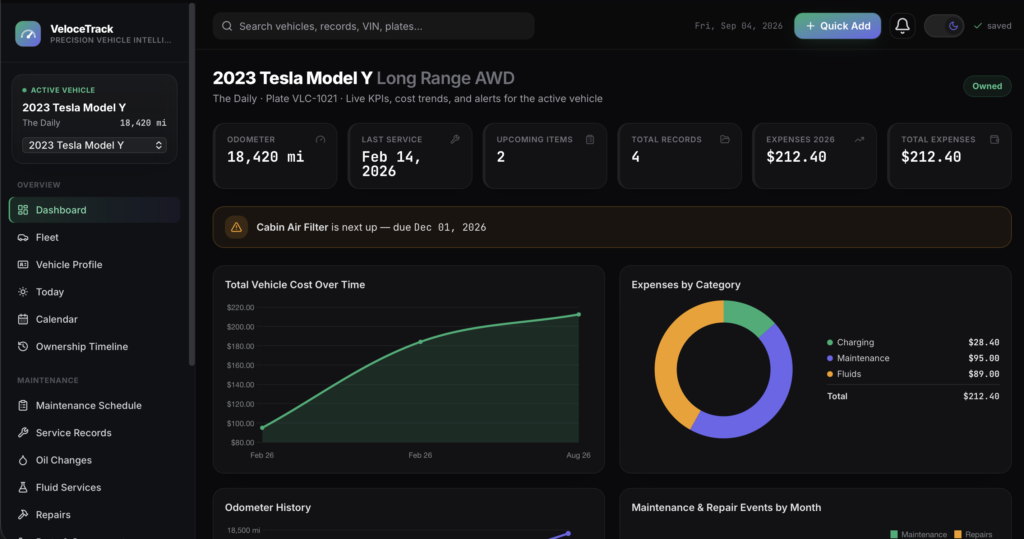The width and height of the screenshot is (1024, 539).
Task: Open Maintenance Schedule page
Action: point(95,405)
